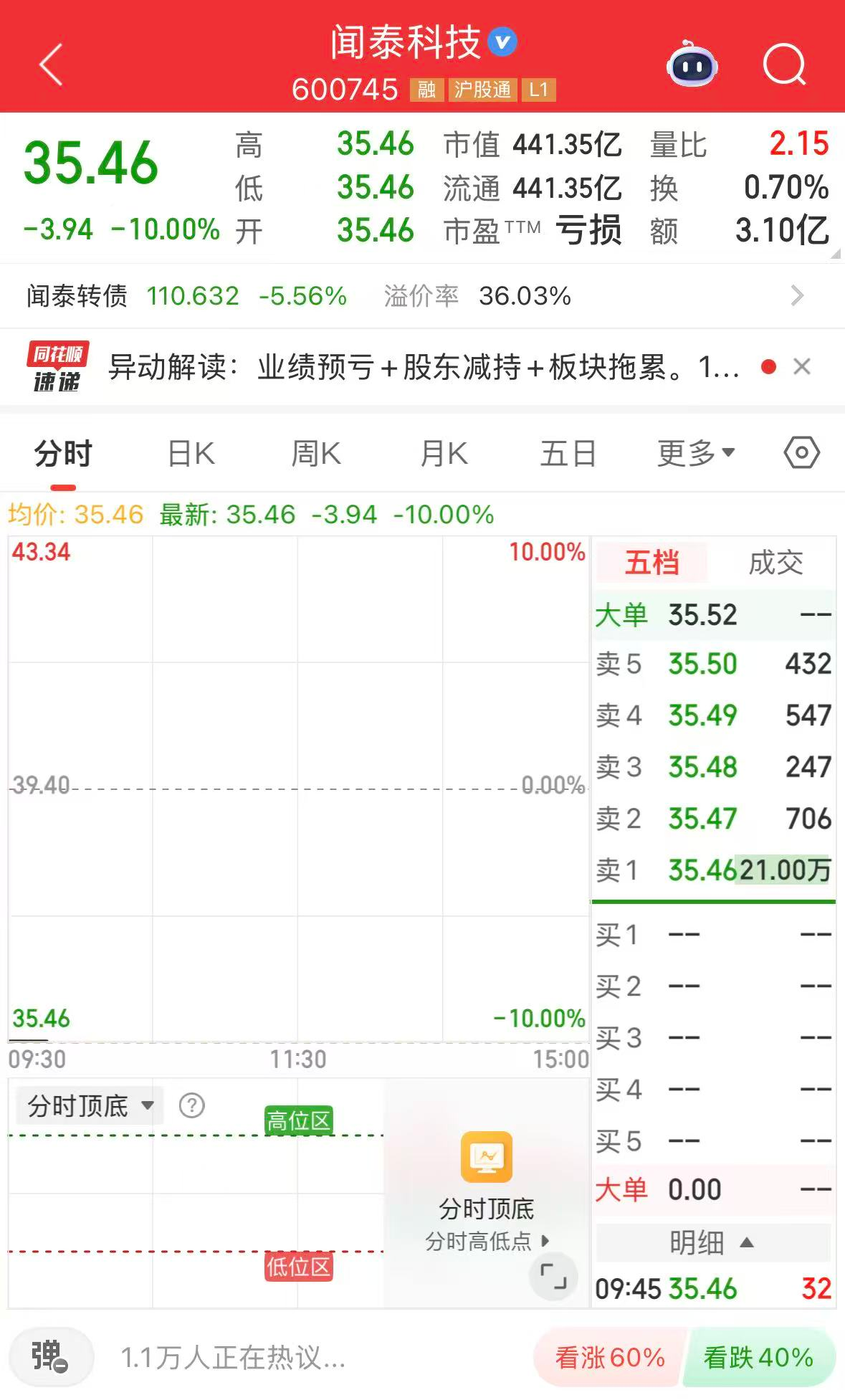Select the 卖1 35.46 order row
Screen dimensions: 845x1400
coord(714,870)
